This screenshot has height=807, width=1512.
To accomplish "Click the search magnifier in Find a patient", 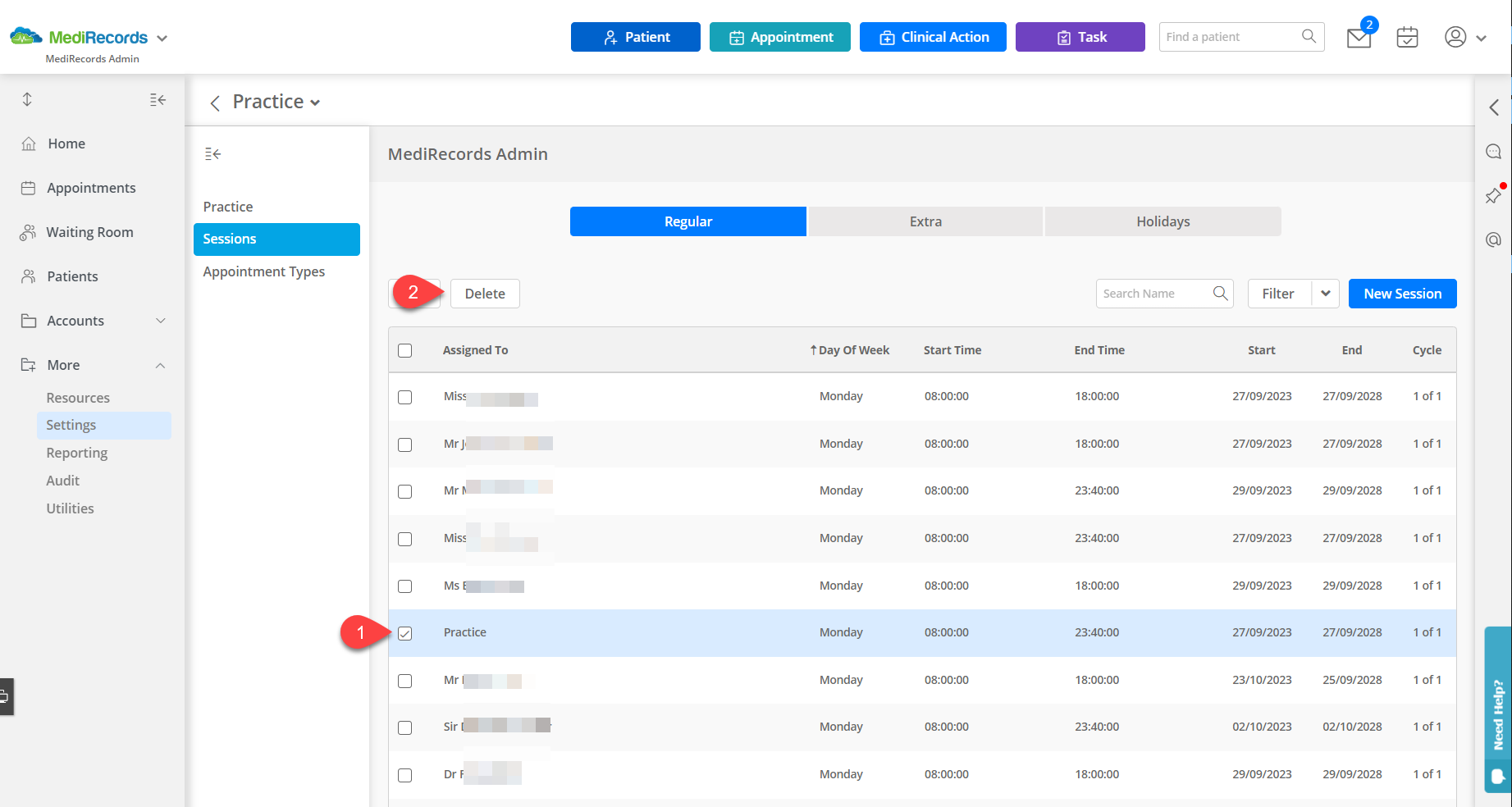I will pos(1309,36).
